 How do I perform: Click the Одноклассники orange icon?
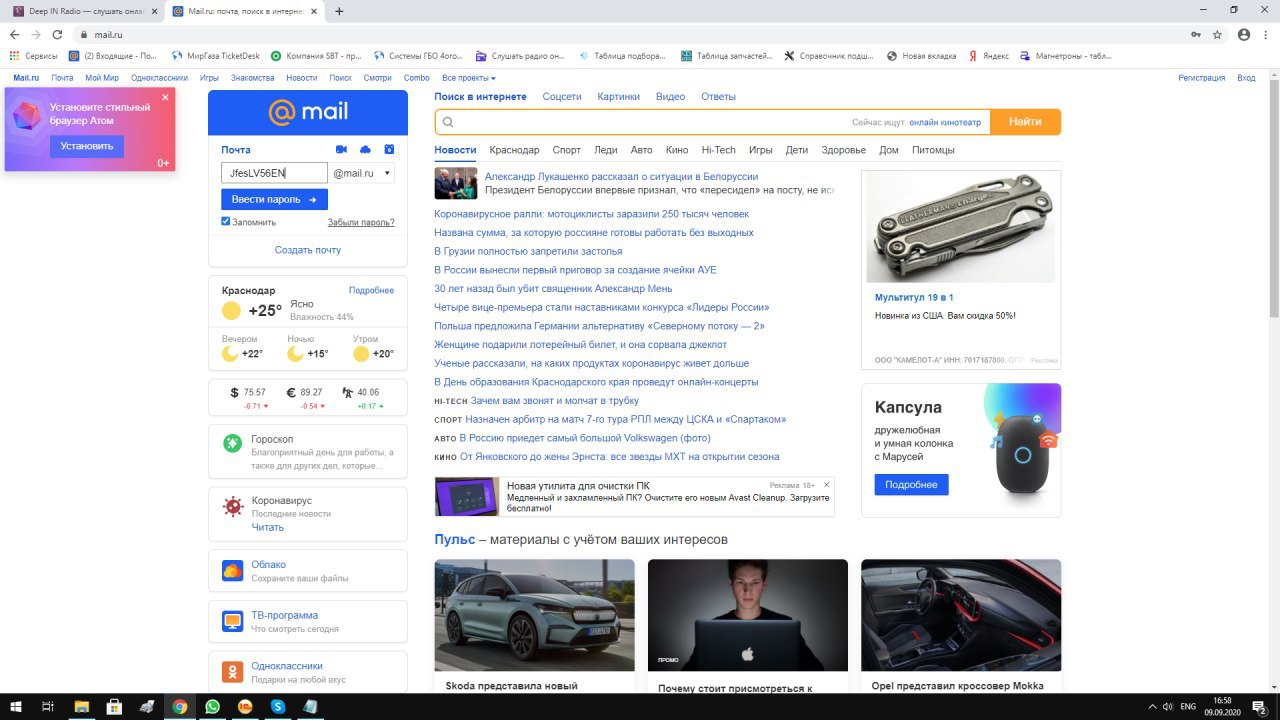[232, 672]
